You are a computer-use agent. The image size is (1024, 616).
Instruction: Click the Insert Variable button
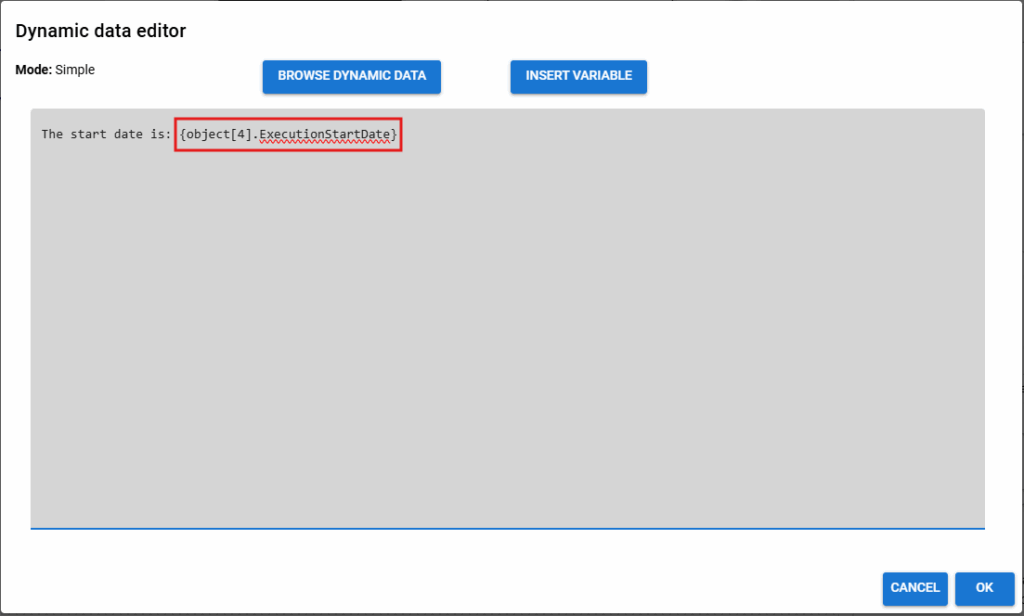point(579,76)
